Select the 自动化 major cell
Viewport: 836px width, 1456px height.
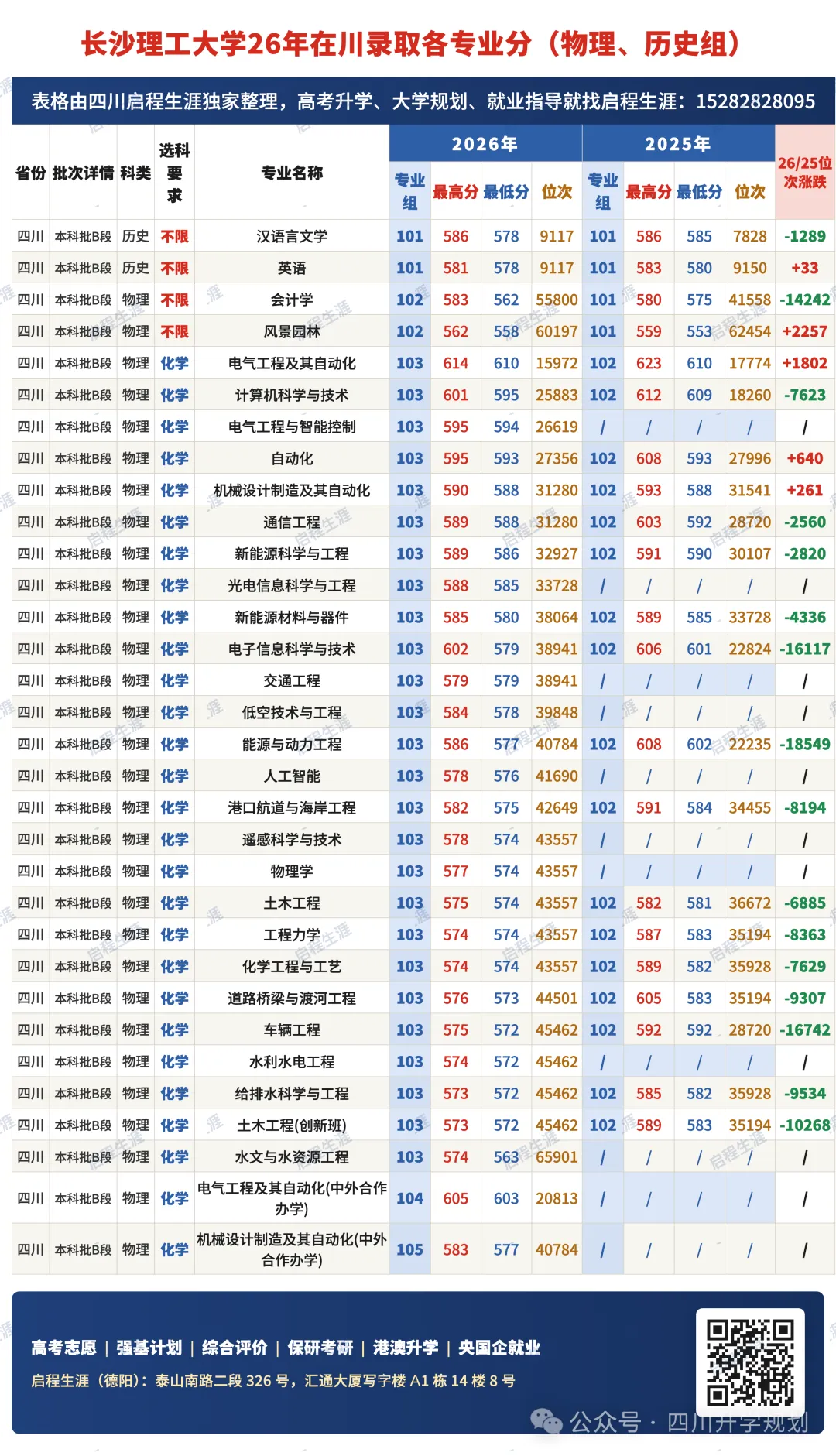(292, 458)
